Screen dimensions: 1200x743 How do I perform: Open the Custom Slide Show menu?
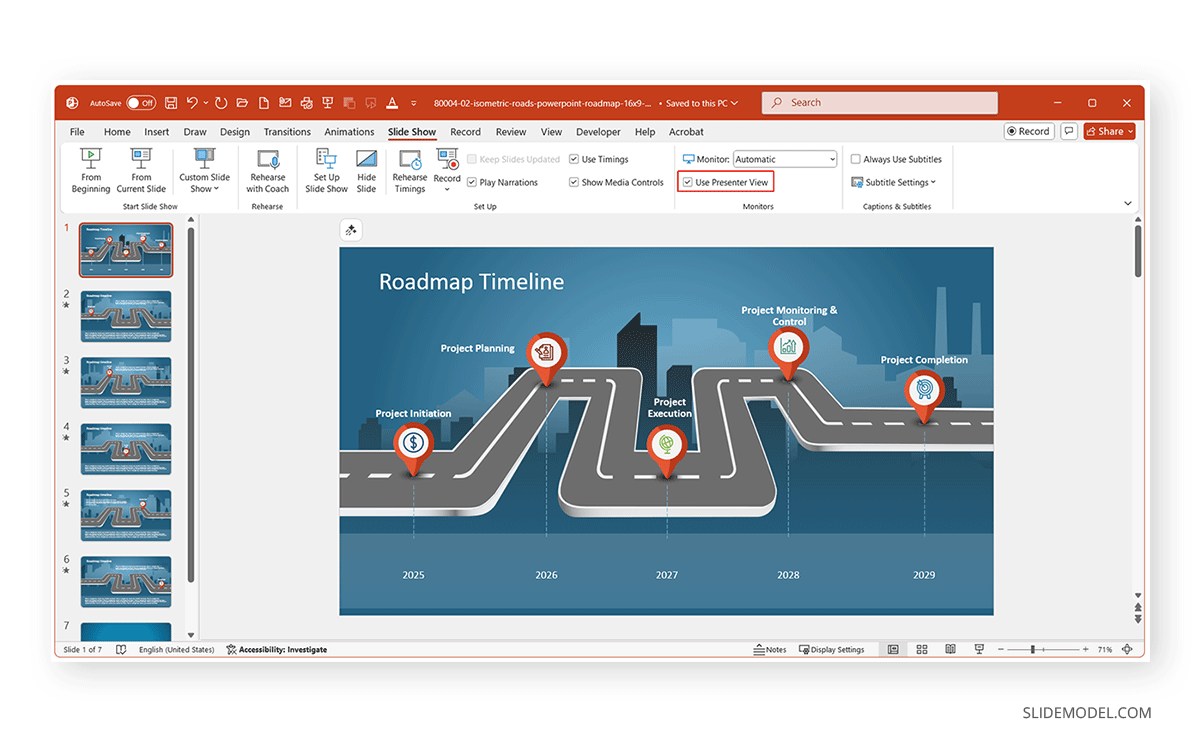pyautogui.click(x=204, y=170)
